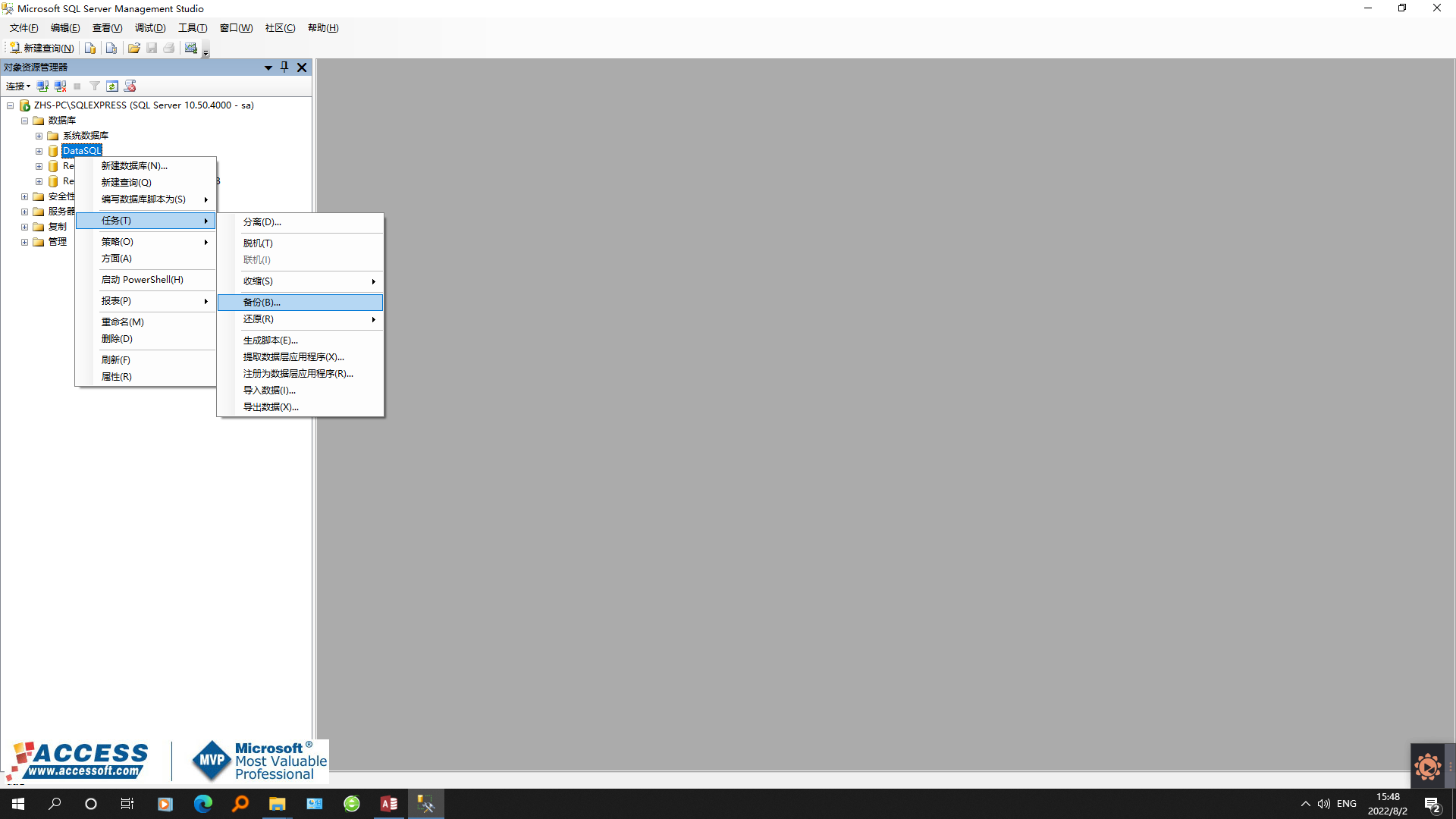This screenshot has width=1456, height=819.
Task: Open the 帮助(H) menu
Action: point(323,28)
